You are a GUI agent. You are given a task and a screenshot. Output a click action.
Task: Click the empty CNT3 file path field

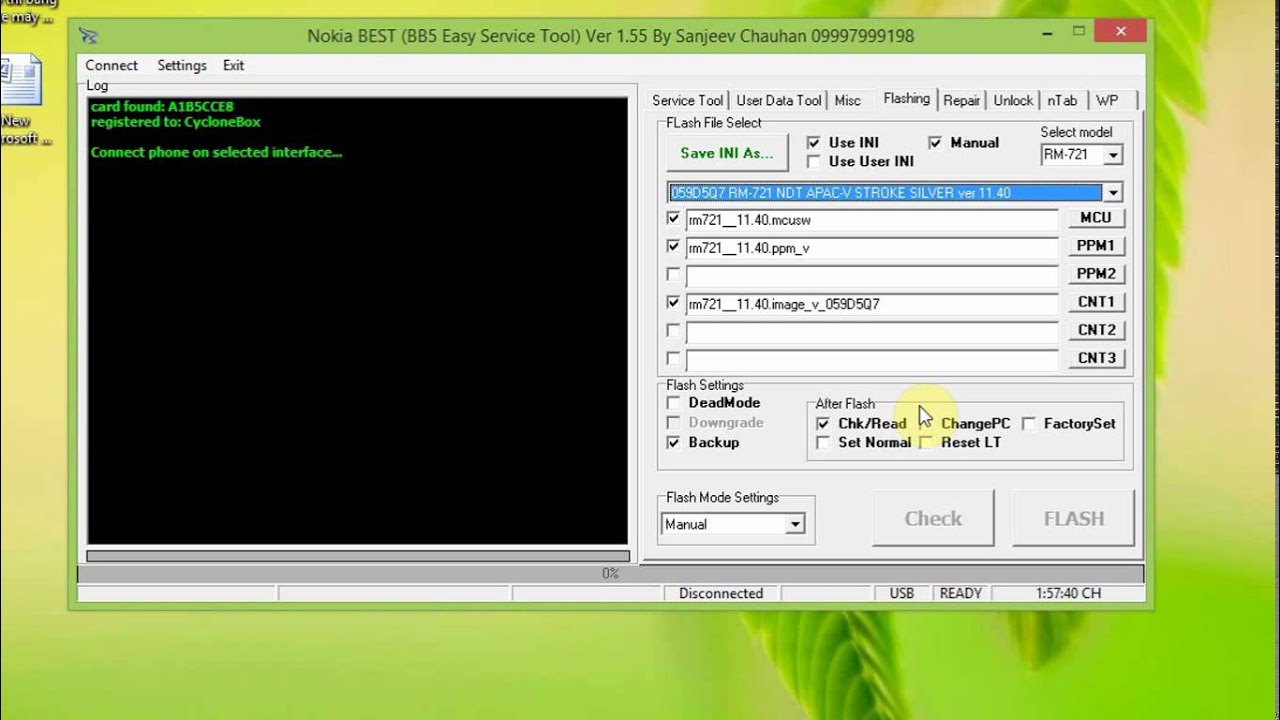(872, 360)
